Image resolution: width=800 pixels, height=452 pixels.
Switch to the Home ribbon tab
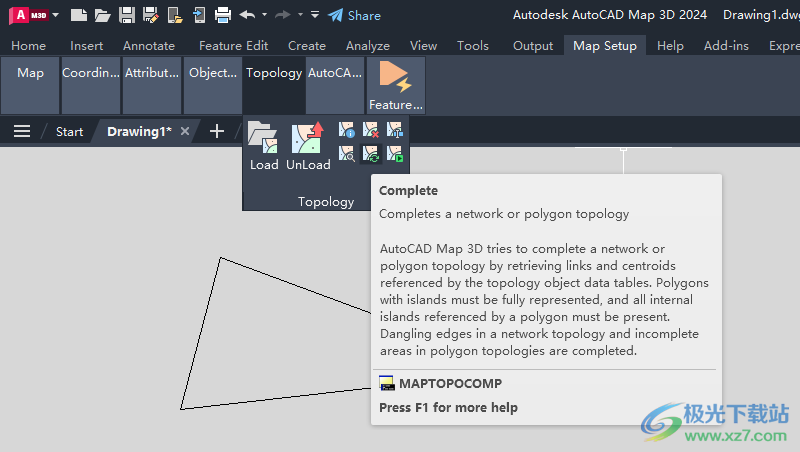(x=29, y=46)
